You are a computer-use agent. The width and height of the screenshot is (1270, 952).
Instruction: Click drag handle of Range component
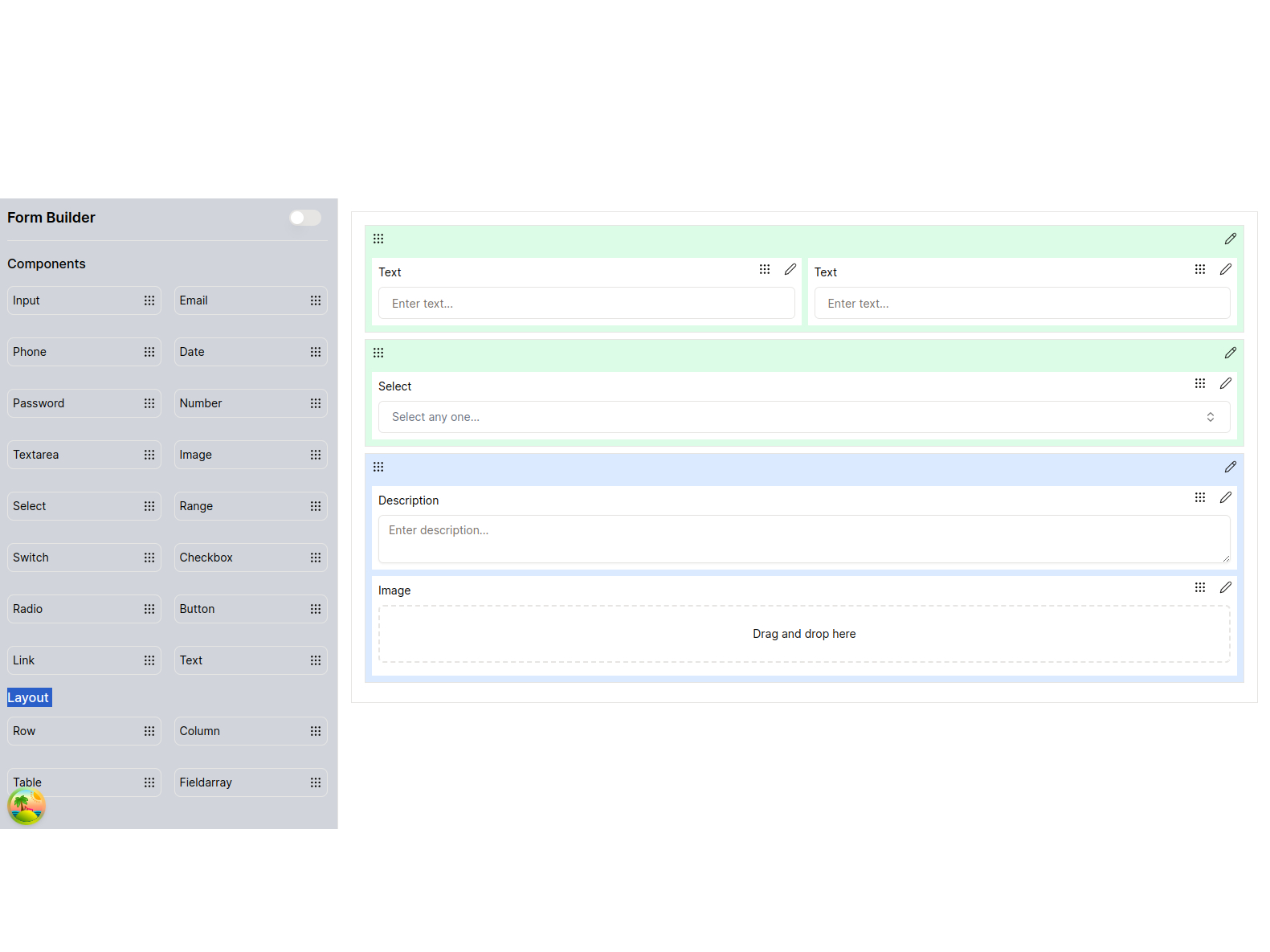(316, 506)
